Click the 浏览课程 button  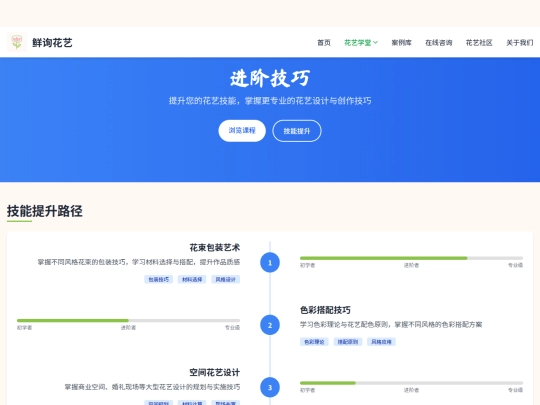[242, 131]
